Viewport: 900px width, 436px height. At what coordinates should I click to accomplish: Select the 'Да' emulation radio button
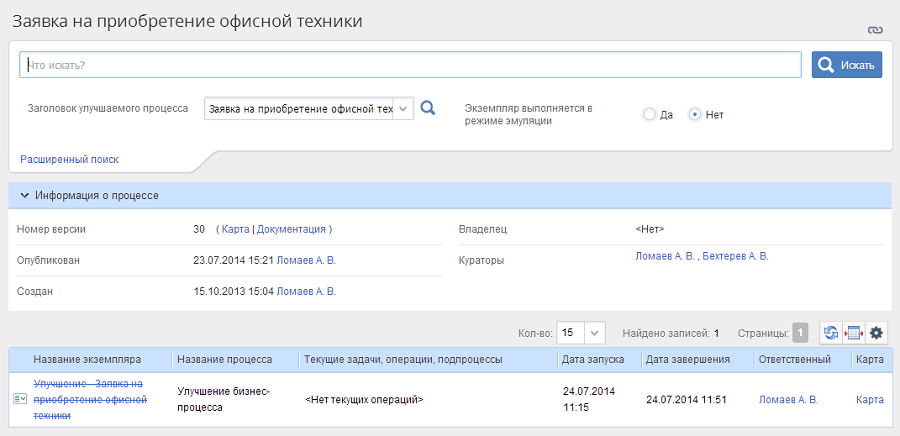click(649, 114)
